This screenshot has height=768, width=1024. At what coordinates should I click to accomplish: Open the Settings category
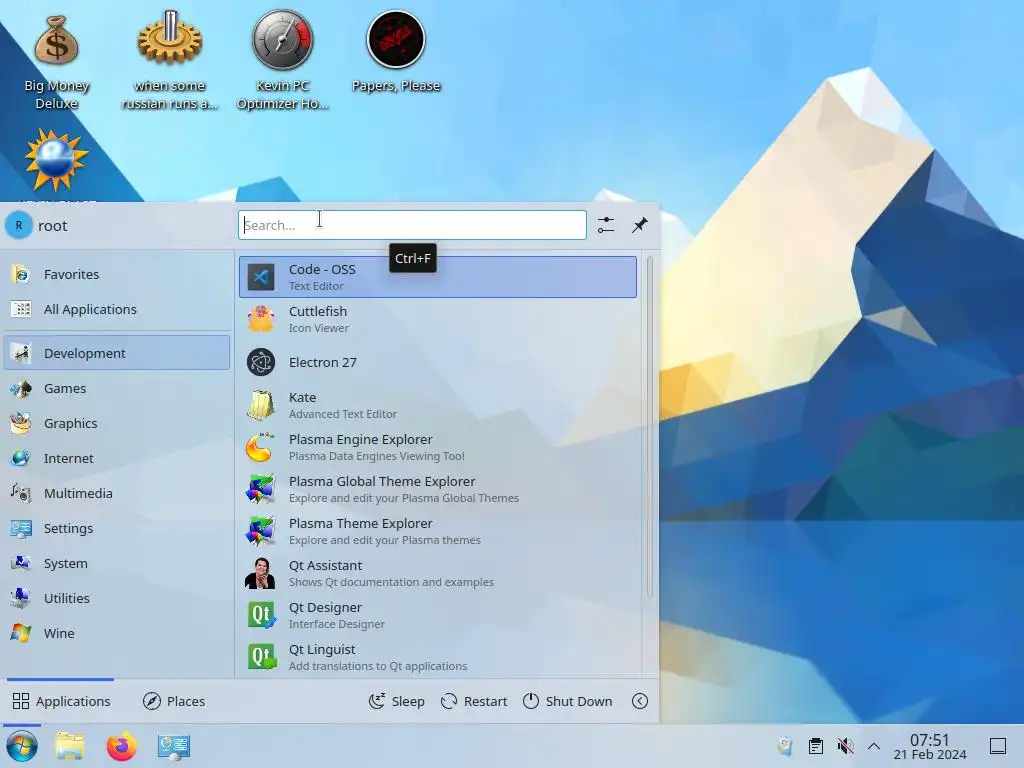pos(117,528)
